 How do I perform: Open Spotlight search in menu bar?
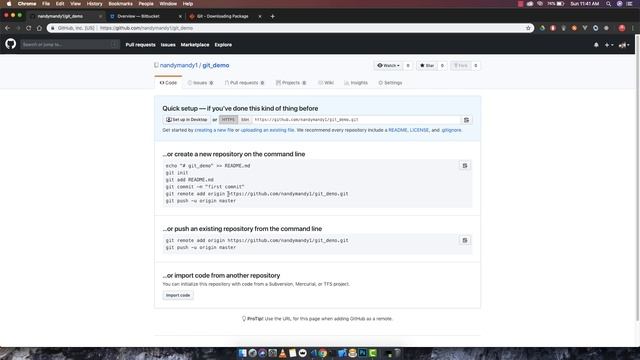tap(608, 4)
